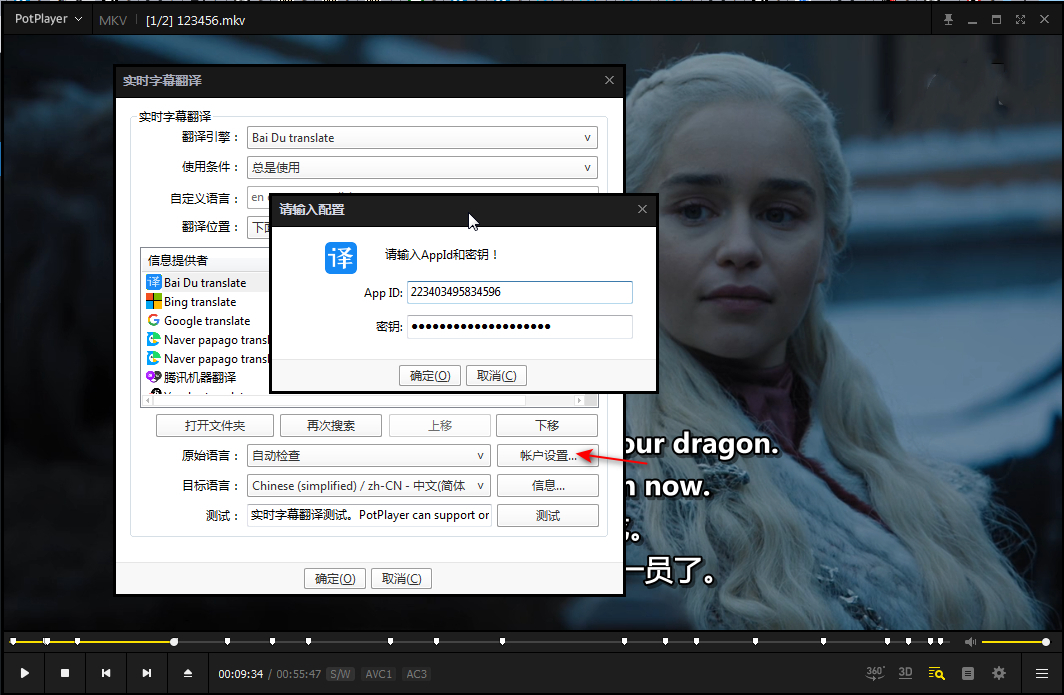Click the 帐户设置... button
The height and width of the screenshot is (695, 1064).
(547, 456)
